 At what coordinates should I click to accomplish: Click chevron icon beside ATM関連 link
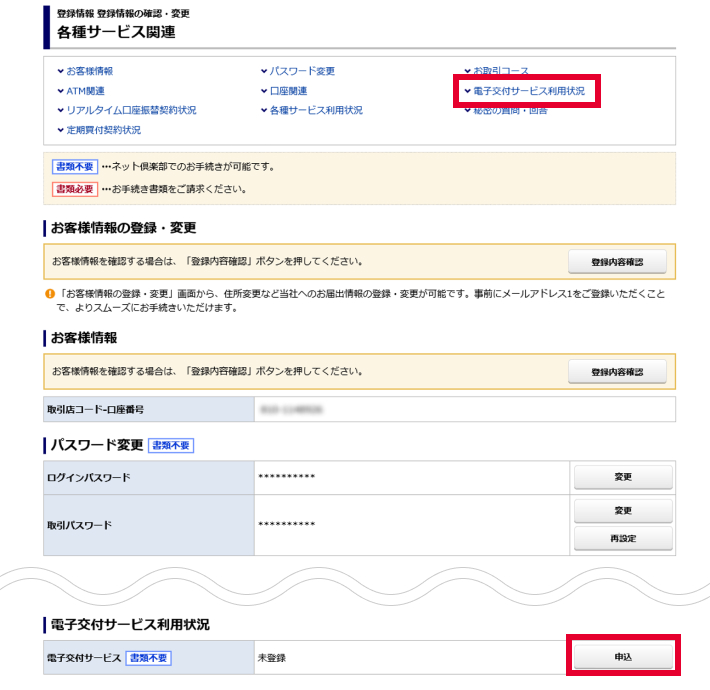tap(60, 91)
